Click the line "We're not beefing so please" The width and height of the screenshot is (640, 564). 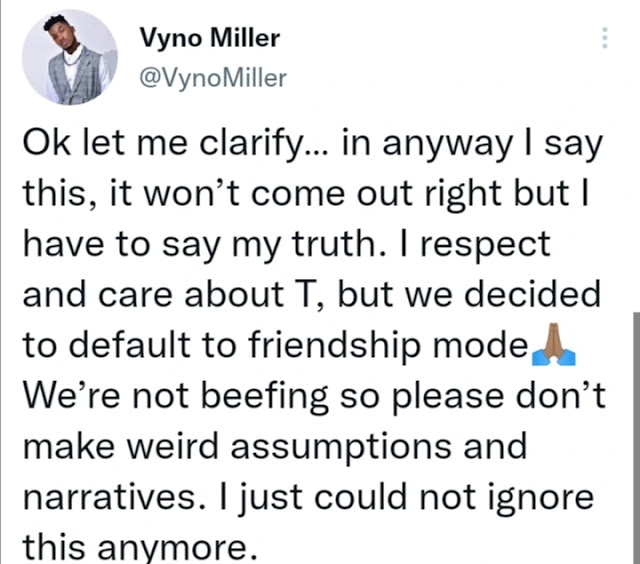pyautogui.click(x=314, y=395)
